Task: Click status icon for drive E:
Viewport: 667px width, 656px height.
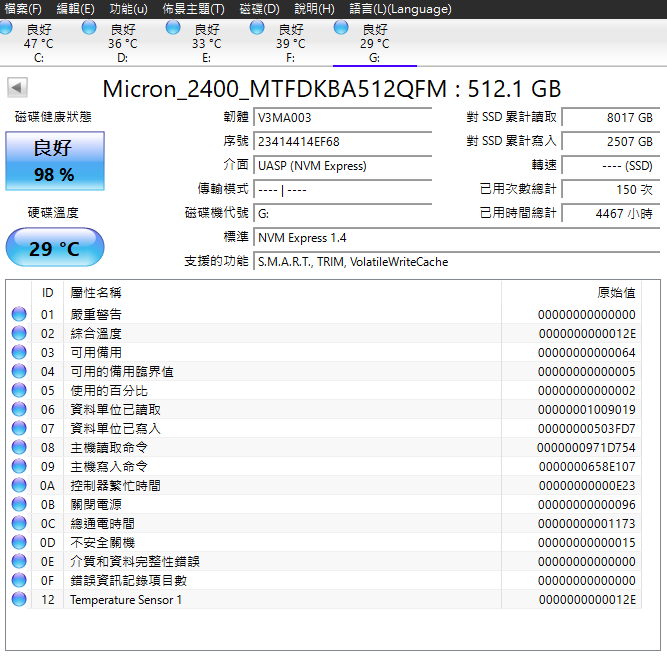Action: 173,28
